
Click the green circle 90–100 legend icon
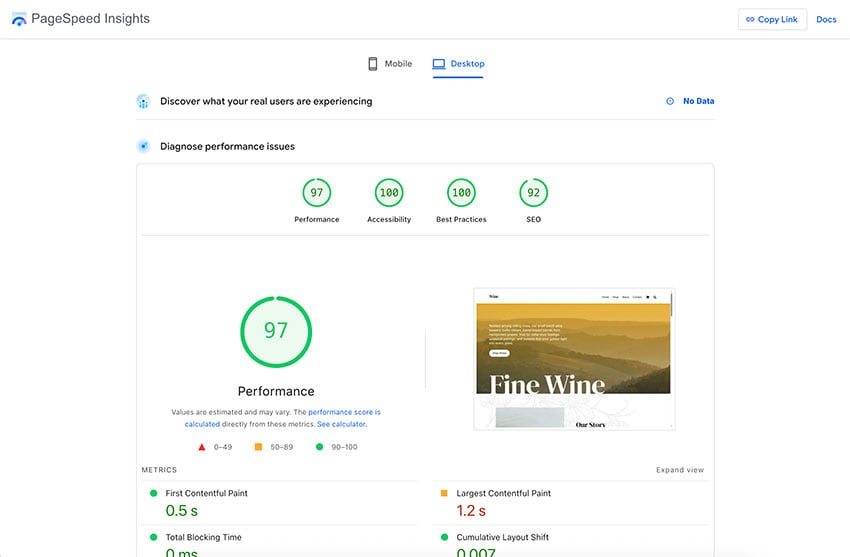[319, 447]
